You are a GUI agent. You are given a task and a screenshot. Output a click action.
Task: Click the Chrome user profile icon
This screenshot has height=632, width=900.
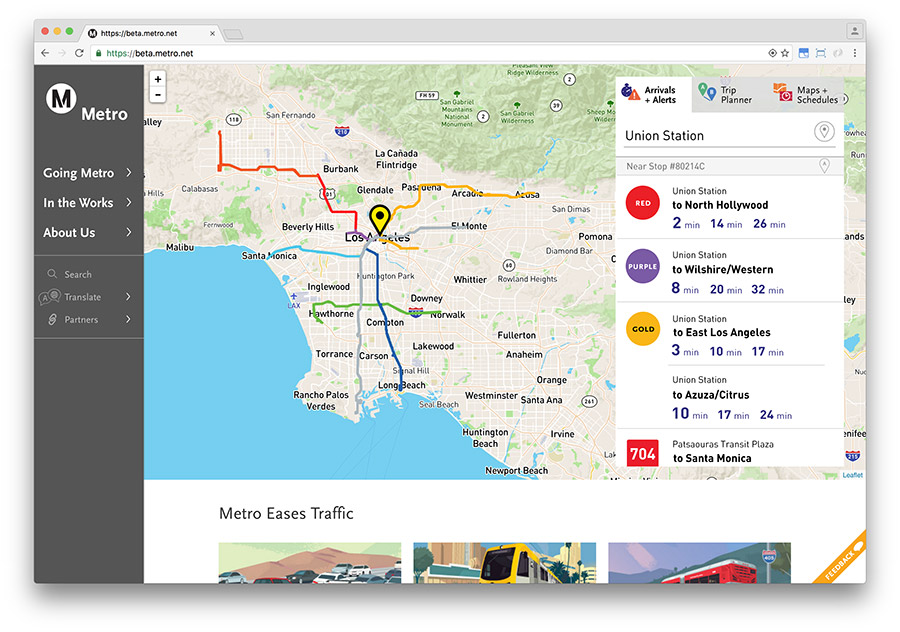pyautogui.click(x=855, y=30)
